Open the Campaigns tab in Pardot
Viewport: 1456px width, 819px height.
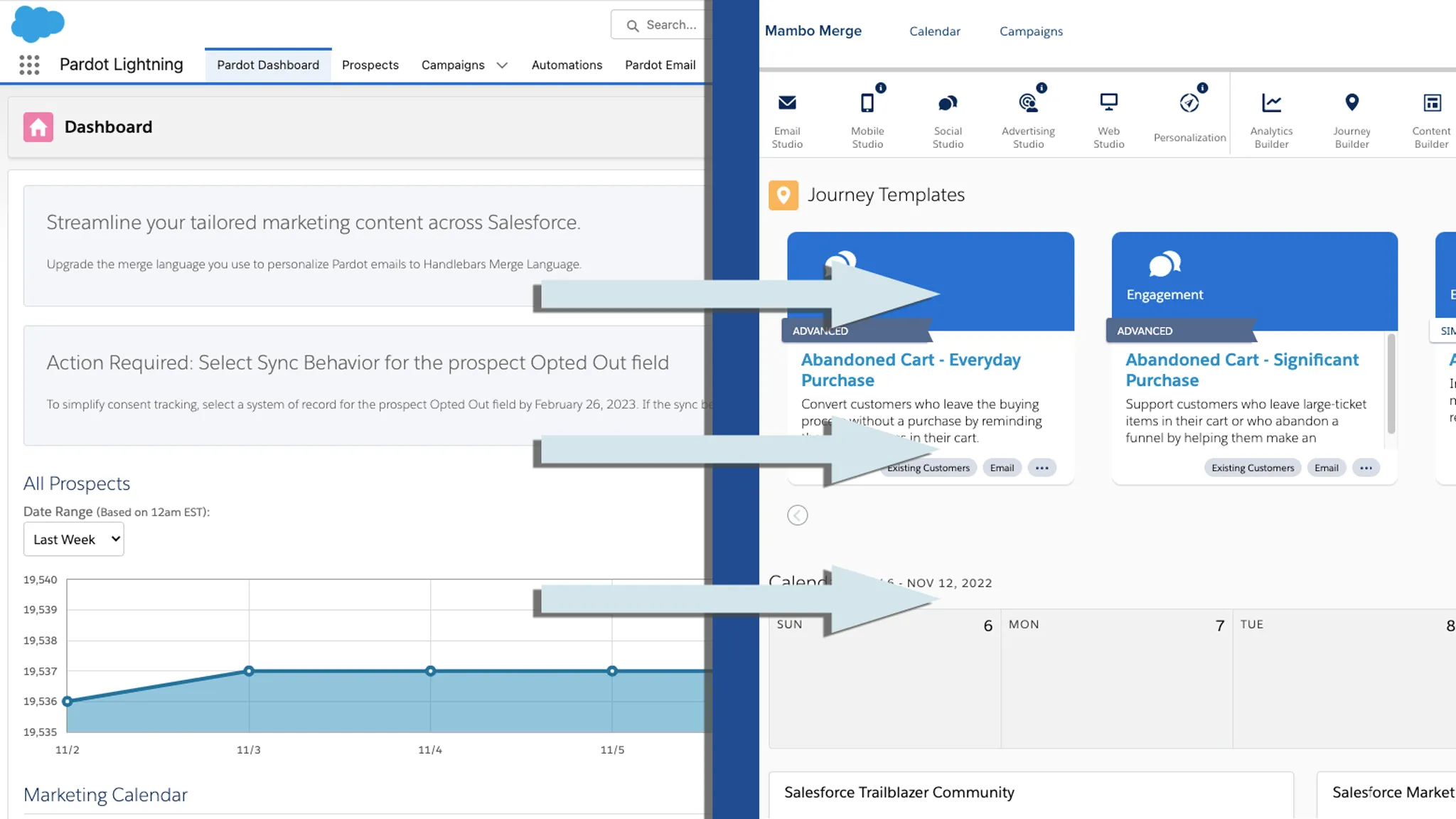click(453, 65)
